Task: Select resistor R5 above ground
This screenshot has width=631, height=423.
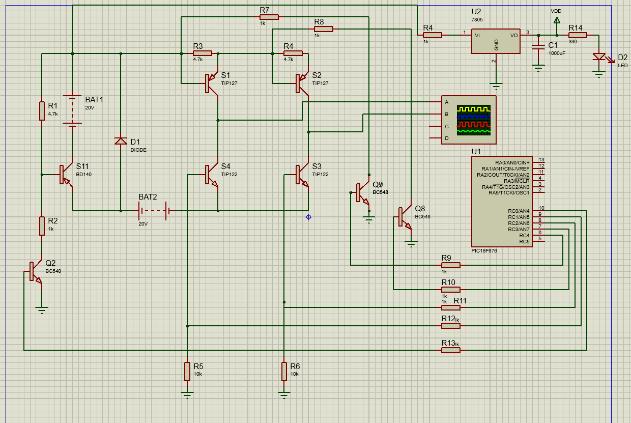Action: pyautogui.click(x=187, y=371)
